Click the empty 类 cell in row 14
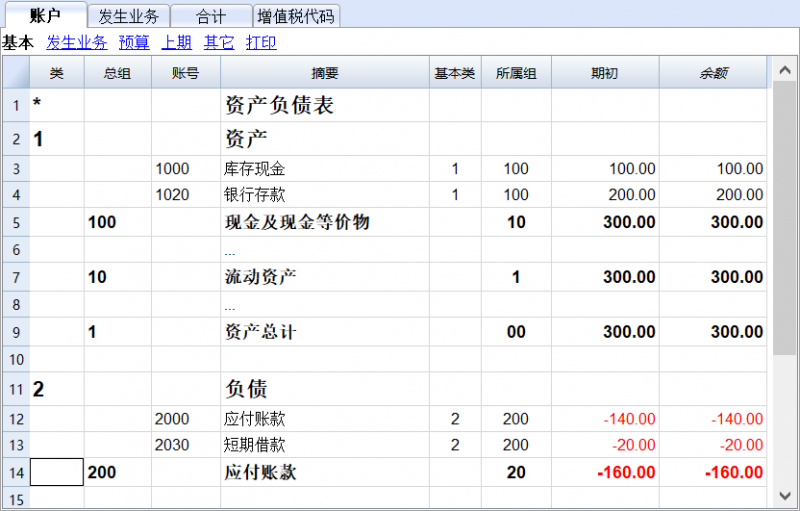This screenshot has width=800, height=511. click(57, 472)
